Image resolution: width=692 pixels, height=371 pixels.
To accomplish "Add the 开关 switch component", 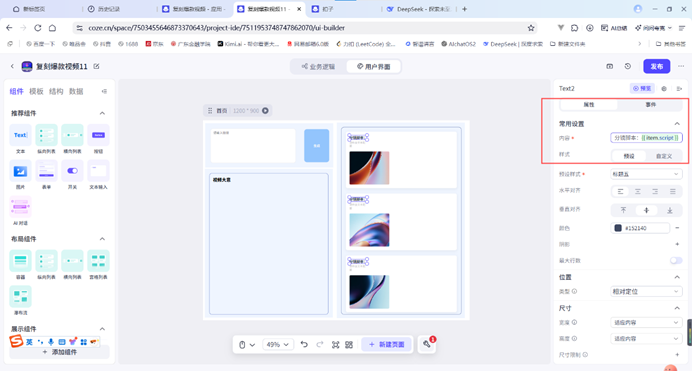I will point(72,171).
